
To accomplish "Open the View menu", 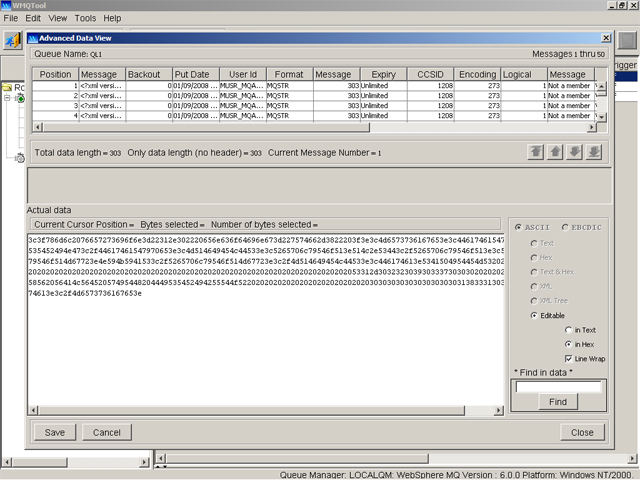I will (58, 18).
